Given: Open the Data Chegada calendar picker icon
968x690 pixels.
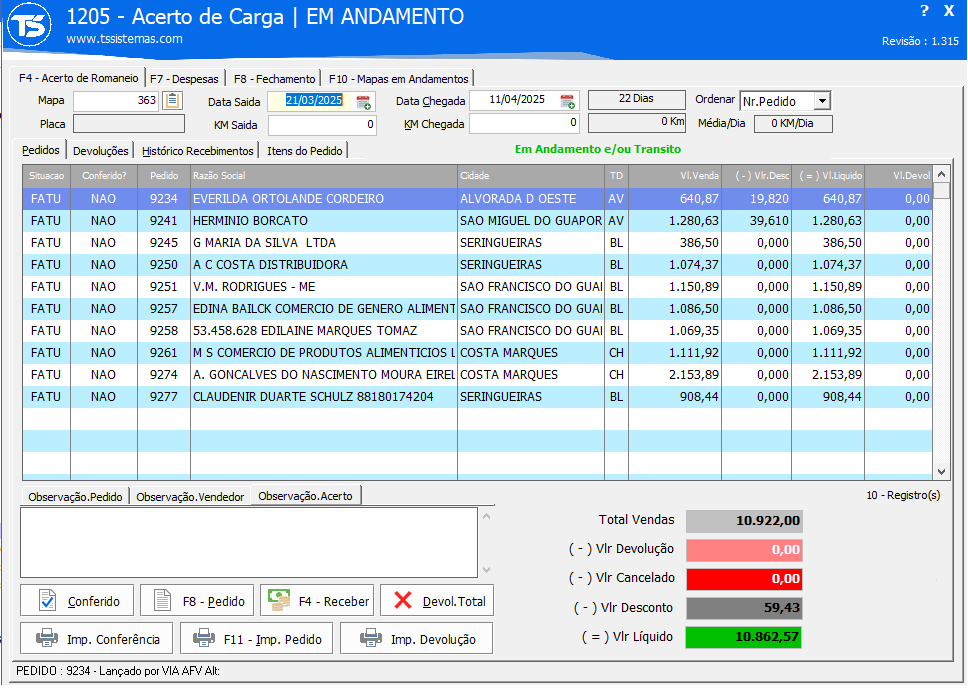Looking at the screenshot, I should pyautogui.click(x=568, y=101).
